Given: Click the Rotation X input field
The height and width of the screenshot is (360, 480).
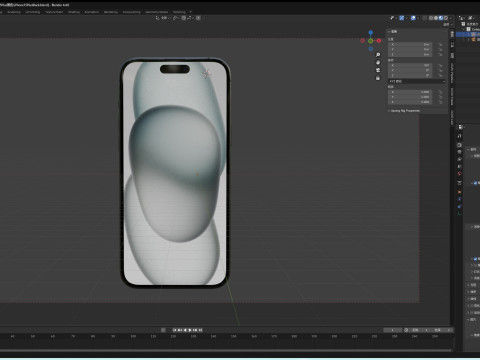Looking at the screenshot, I should 410,65.
